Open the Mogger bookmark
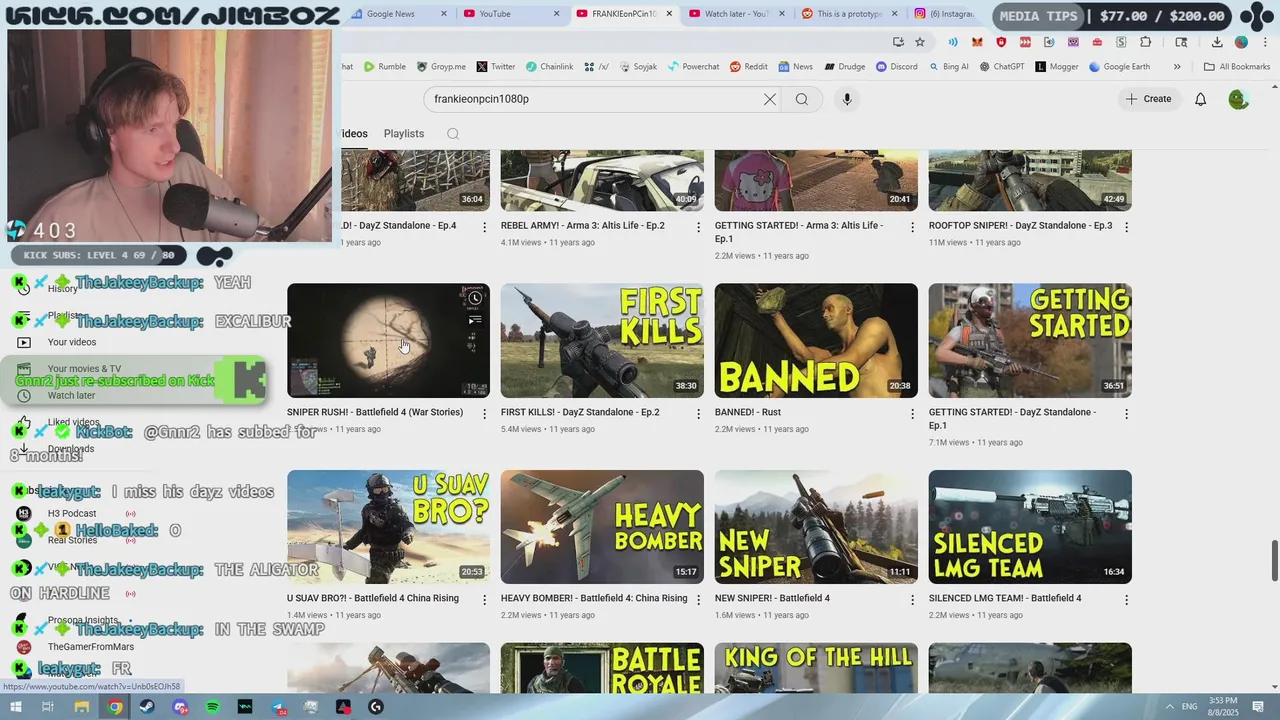Viewport: 1280px width, 720px height. (1057, 67)
